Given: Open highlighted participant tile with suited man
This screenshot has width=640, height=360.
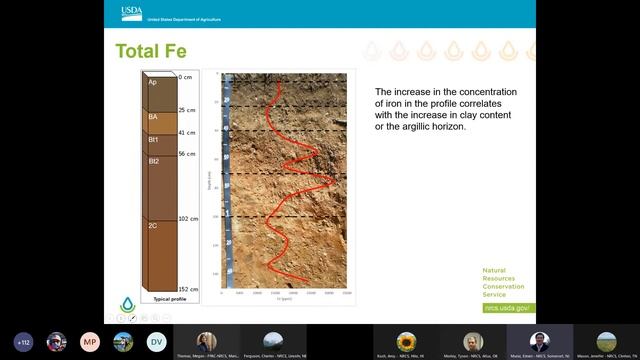Looking at the screenshot, I should coord(540,342).
